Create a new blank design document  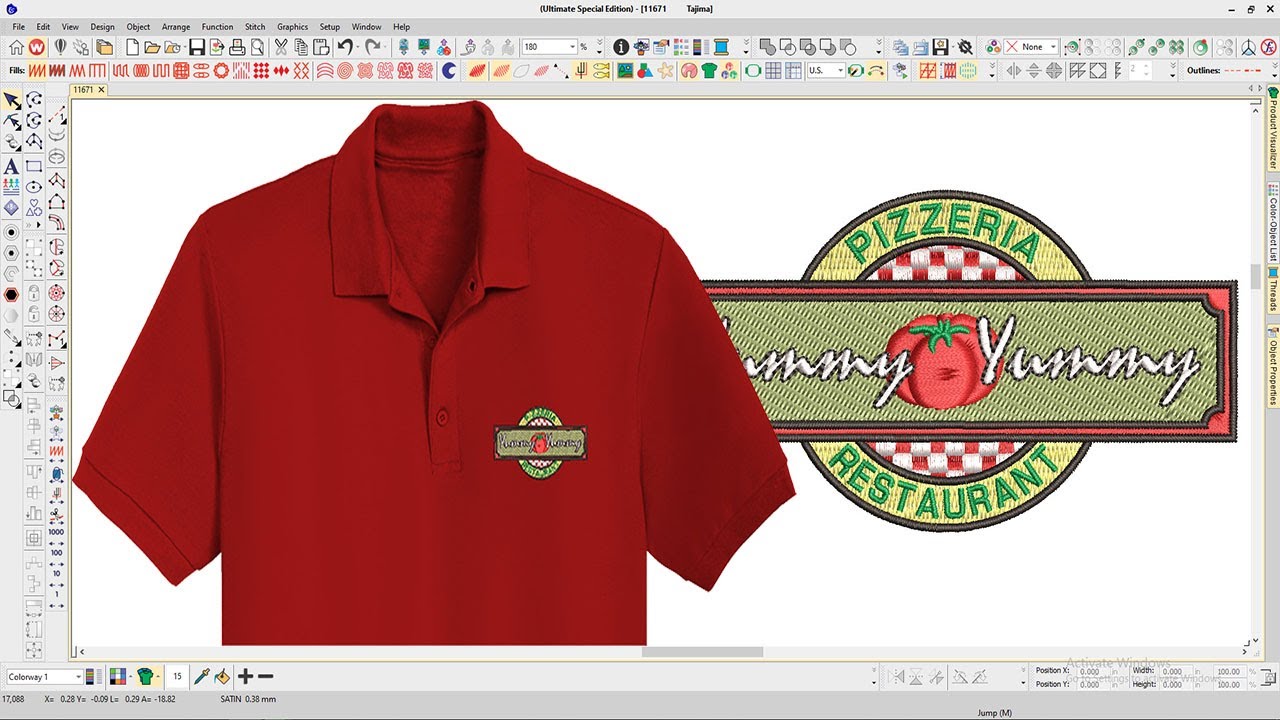click(132, 47)
